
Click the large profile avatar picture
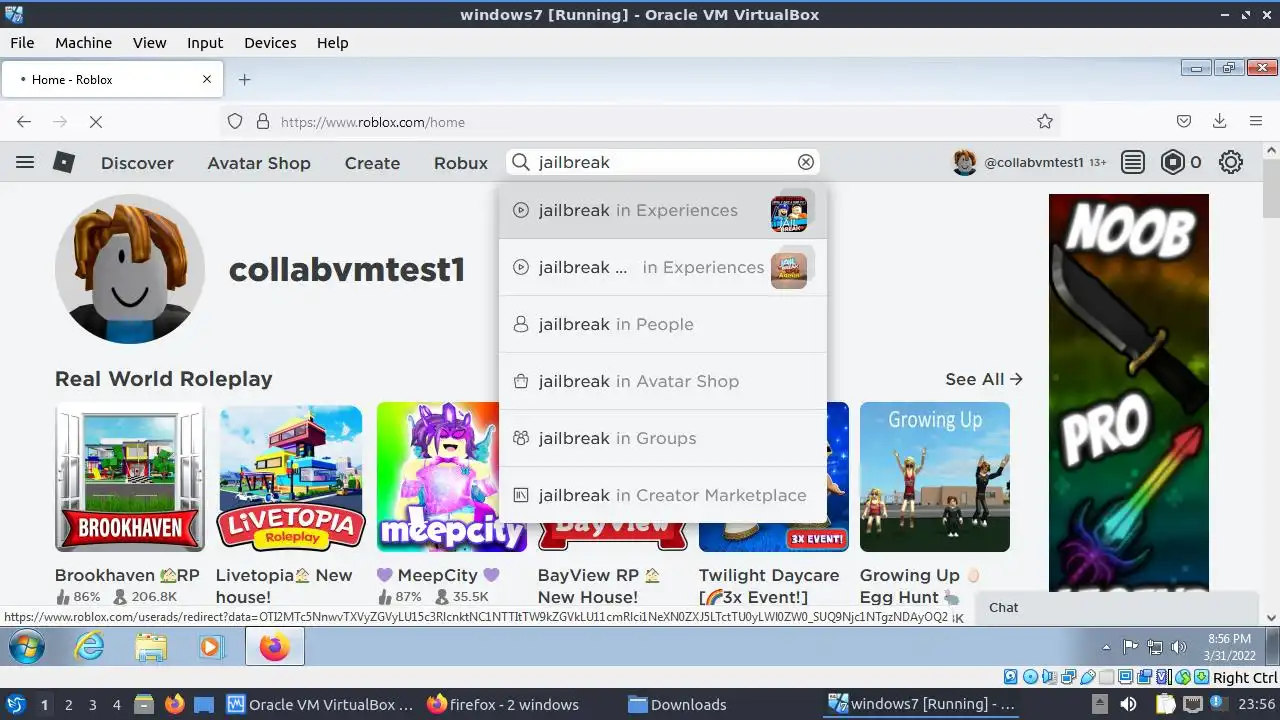click(130, 269)
